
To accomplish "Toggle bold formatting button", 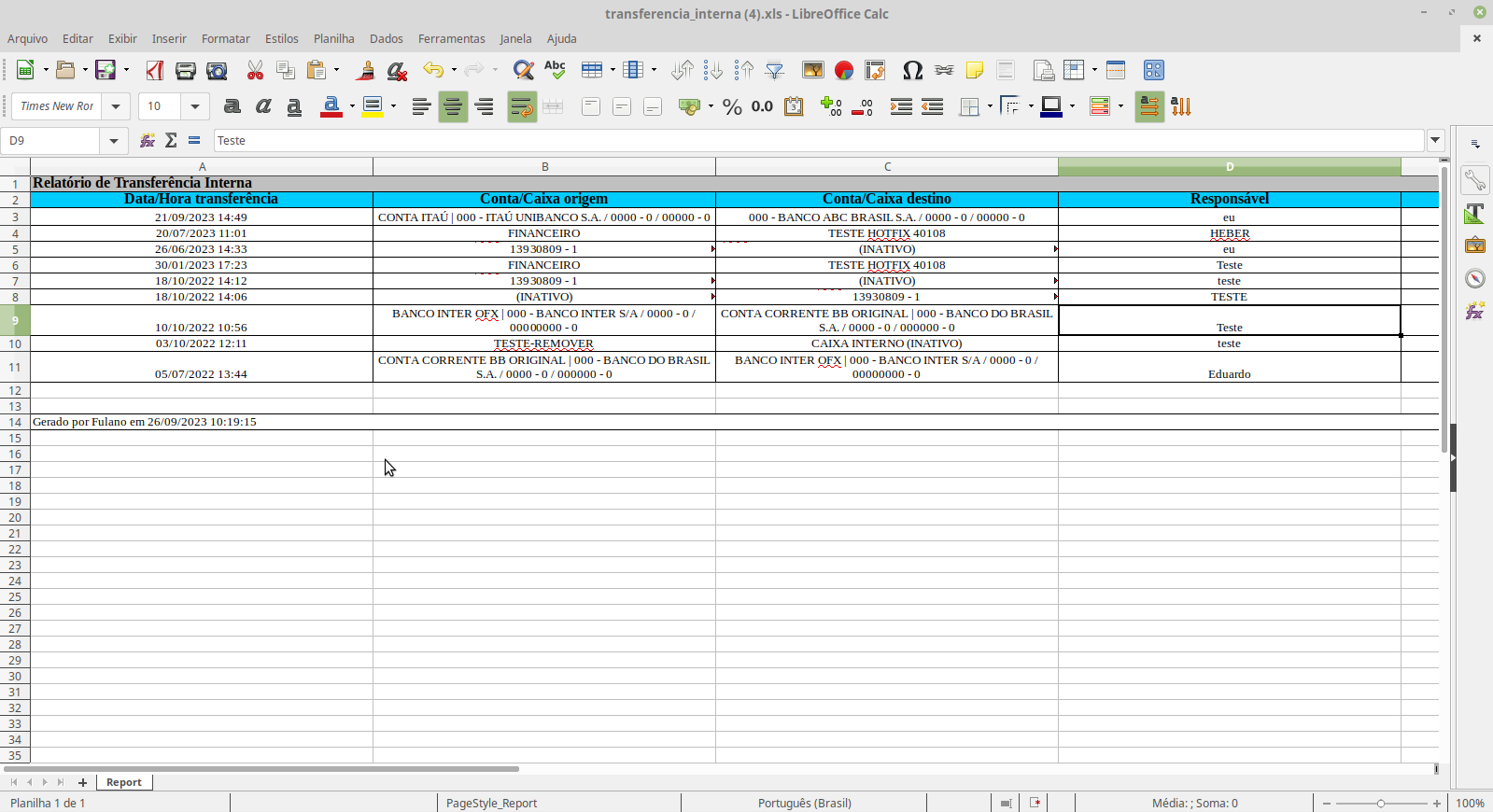I will [232, 106].
